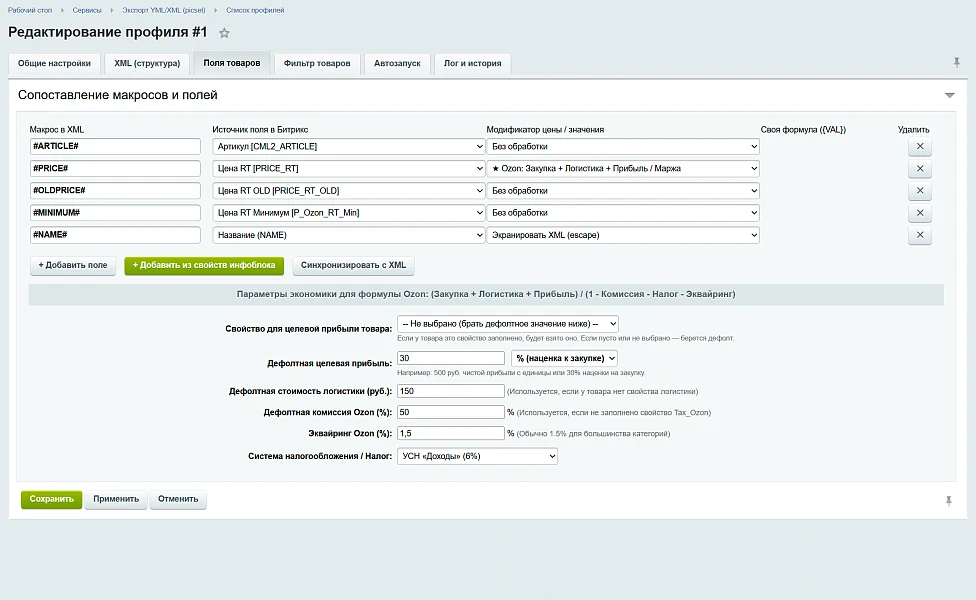This screenshot has width=976, height=600.
Task: Open source dropdown Цена RT OLD
Action: coord(349,190)
